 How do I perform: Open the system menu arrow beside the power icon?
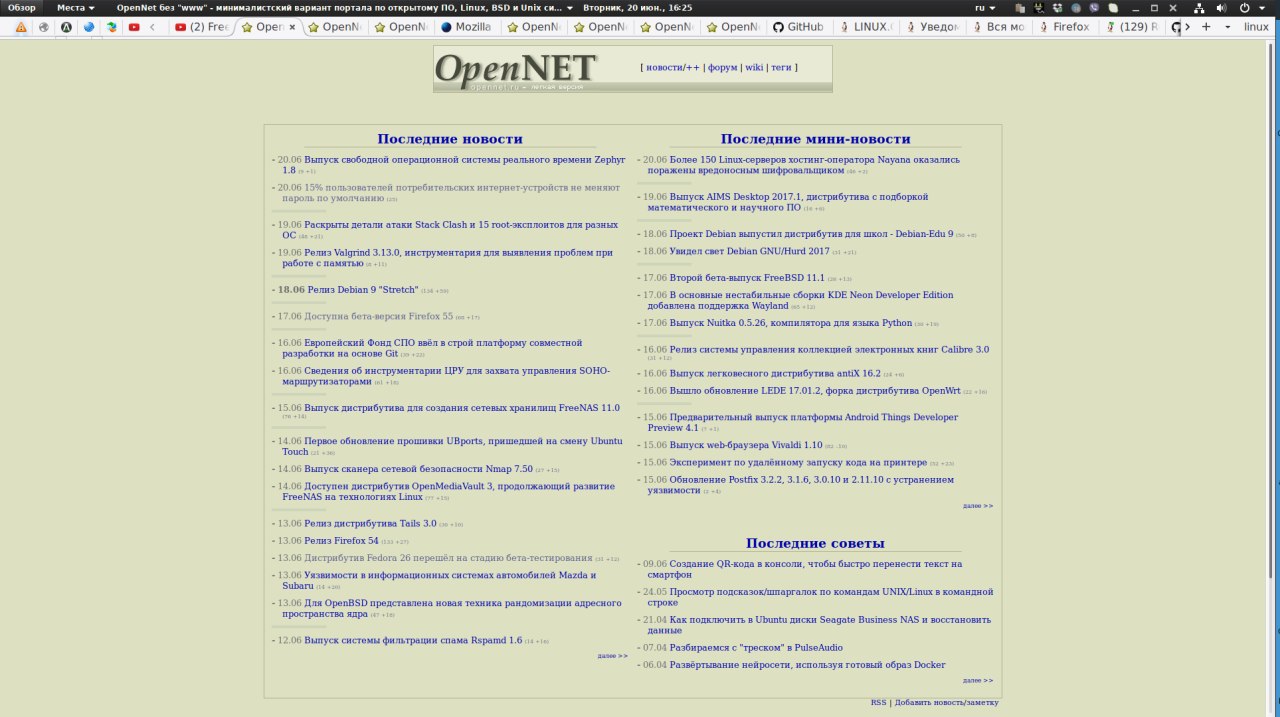coord(1264,7)
